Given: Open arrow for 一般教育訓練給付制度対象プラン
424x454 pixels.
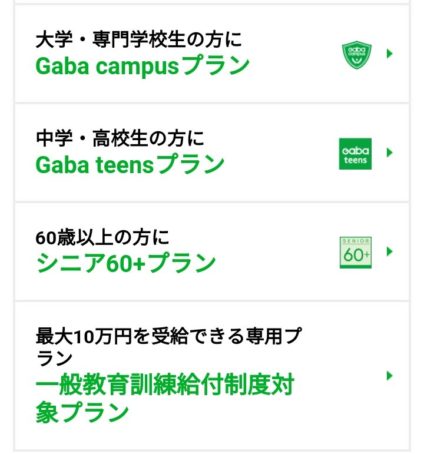Looking at the screenshot, I should click(389, 376).
